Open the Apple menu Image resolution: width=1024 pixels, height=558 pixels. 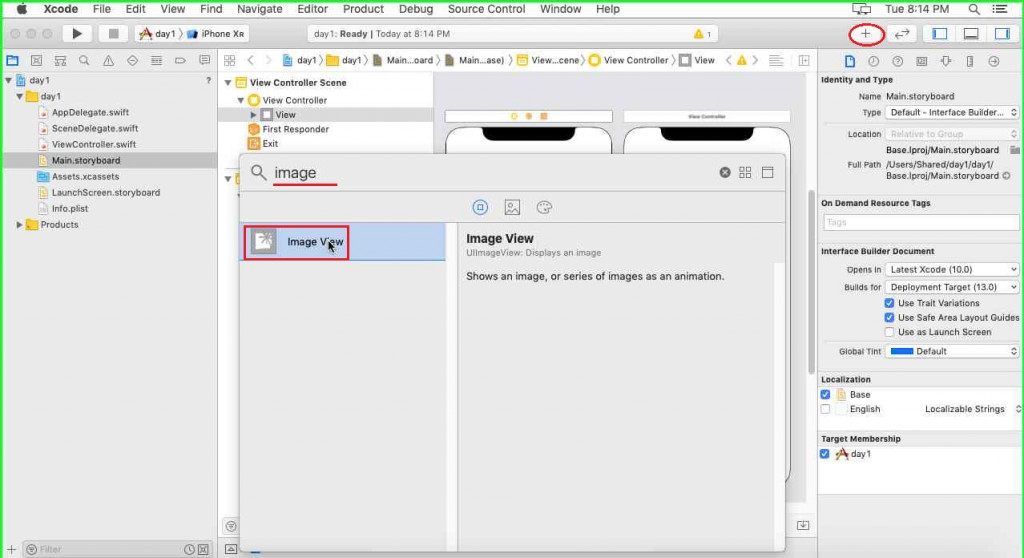pos(22,9)
